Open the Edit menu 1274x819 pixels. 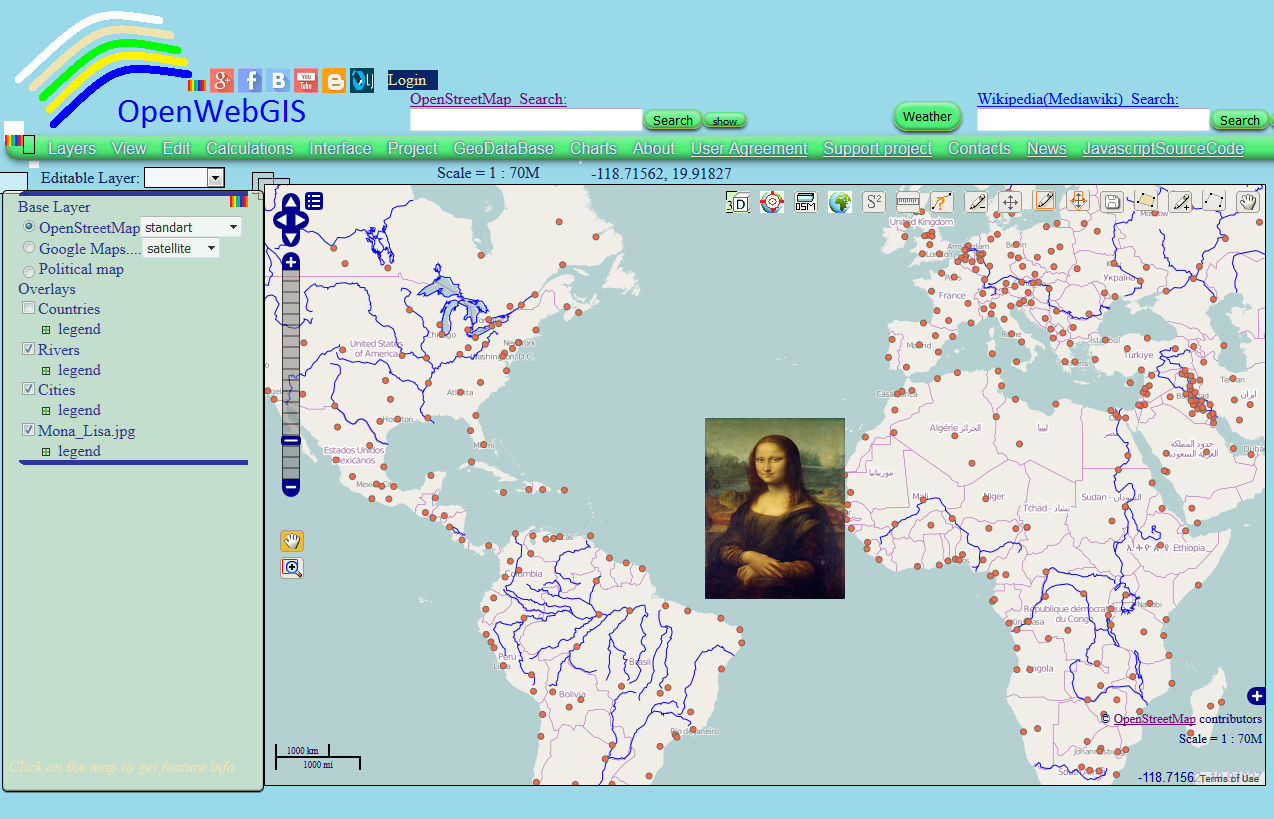(176, 148)
